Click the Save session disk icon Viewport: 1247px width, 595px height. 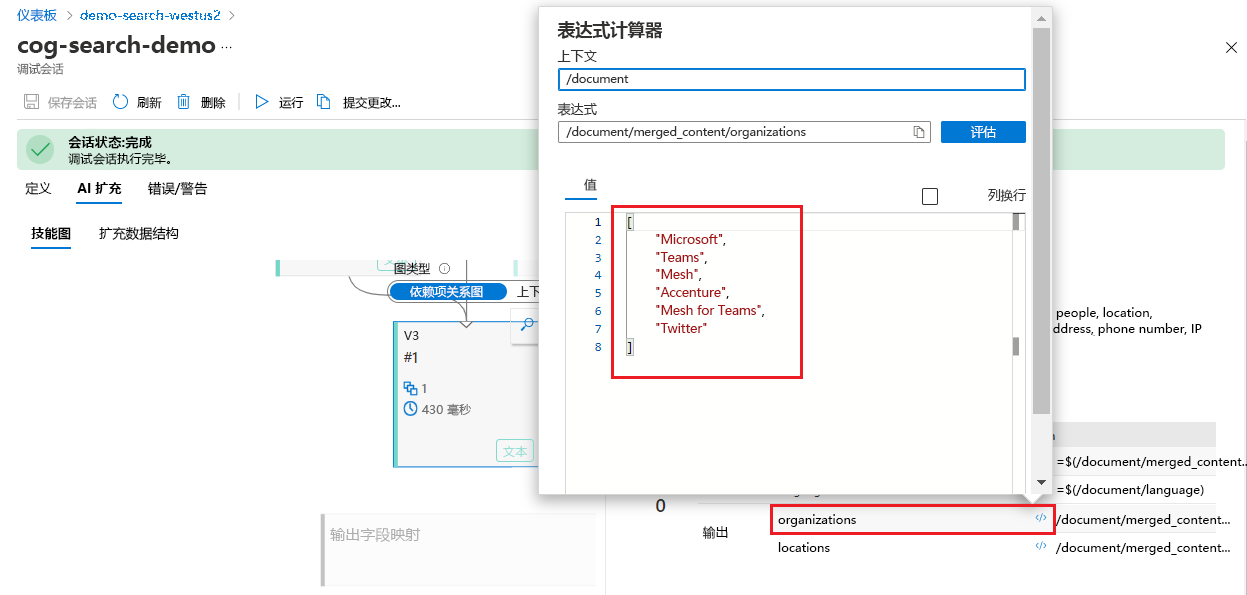[31, 102]
